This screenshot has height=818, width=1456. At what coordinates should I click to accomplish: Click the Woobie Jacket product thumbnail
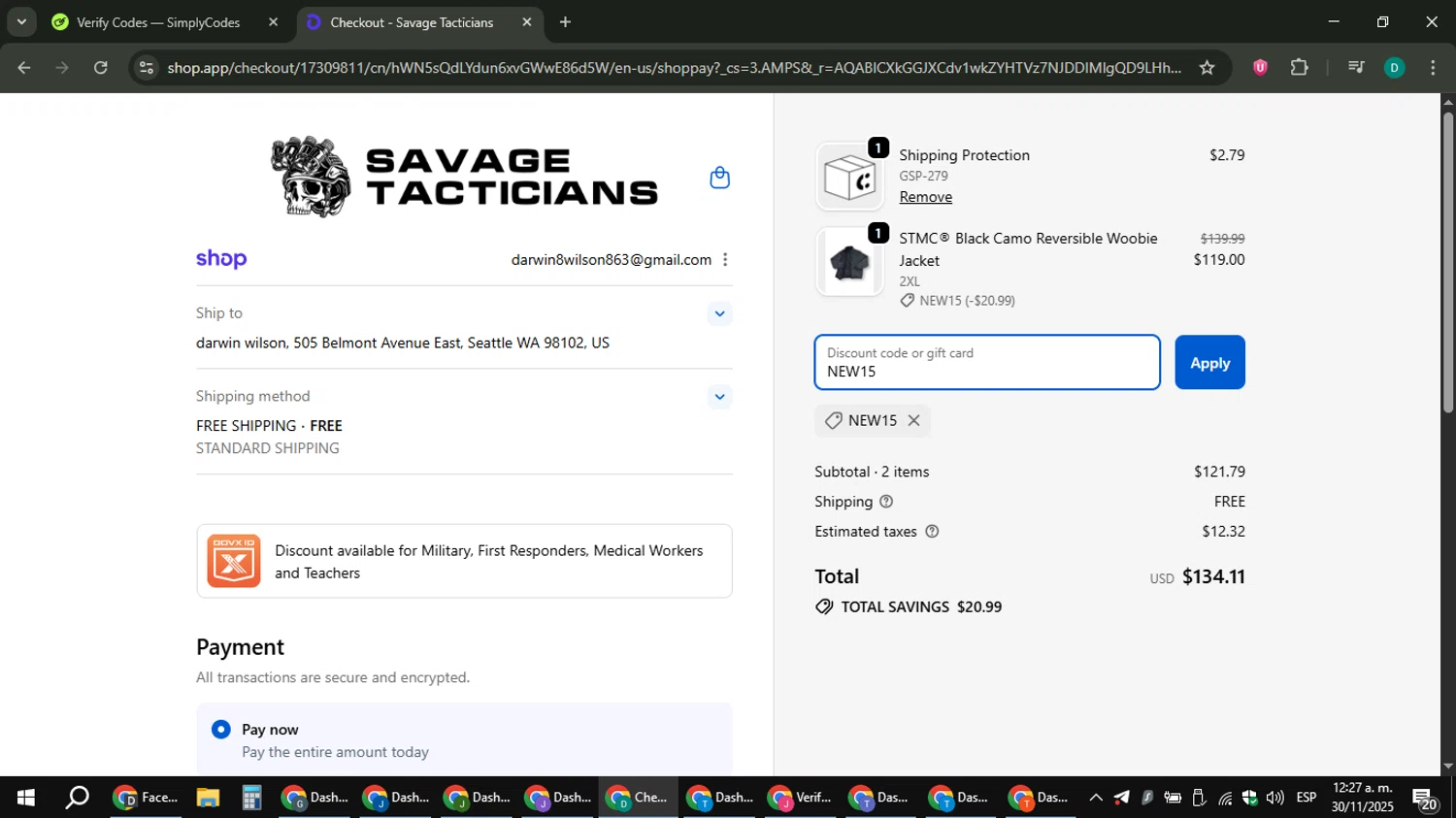(849, 262)
